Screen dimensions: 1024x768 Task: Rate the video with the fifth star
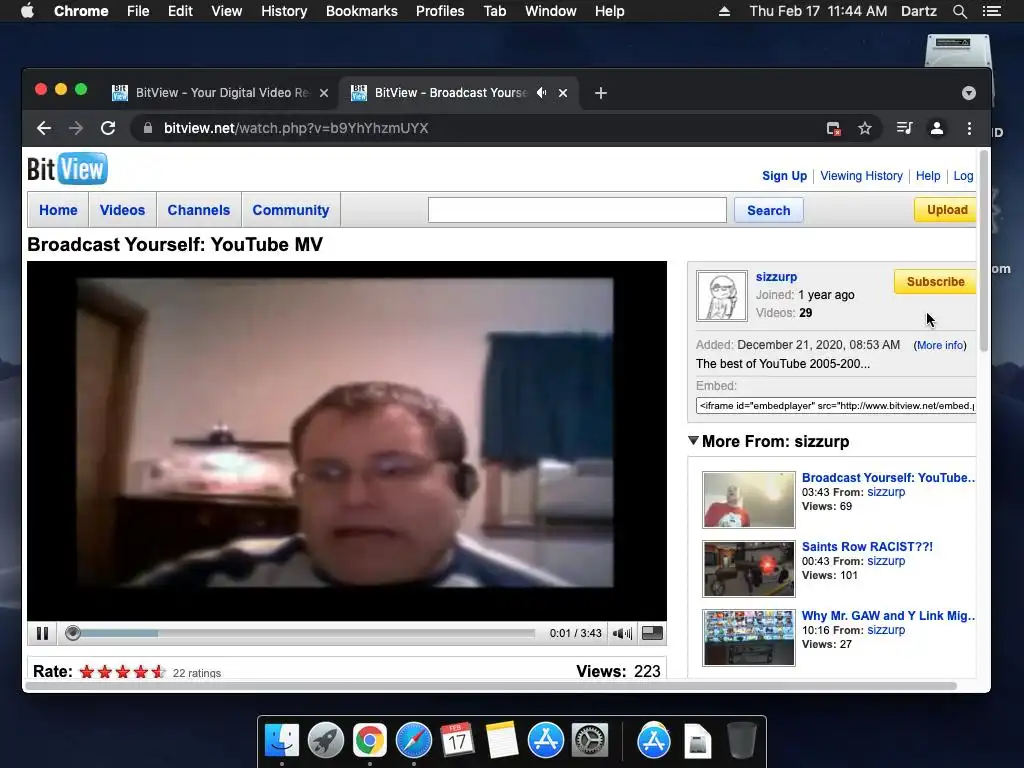click(158, 672)
